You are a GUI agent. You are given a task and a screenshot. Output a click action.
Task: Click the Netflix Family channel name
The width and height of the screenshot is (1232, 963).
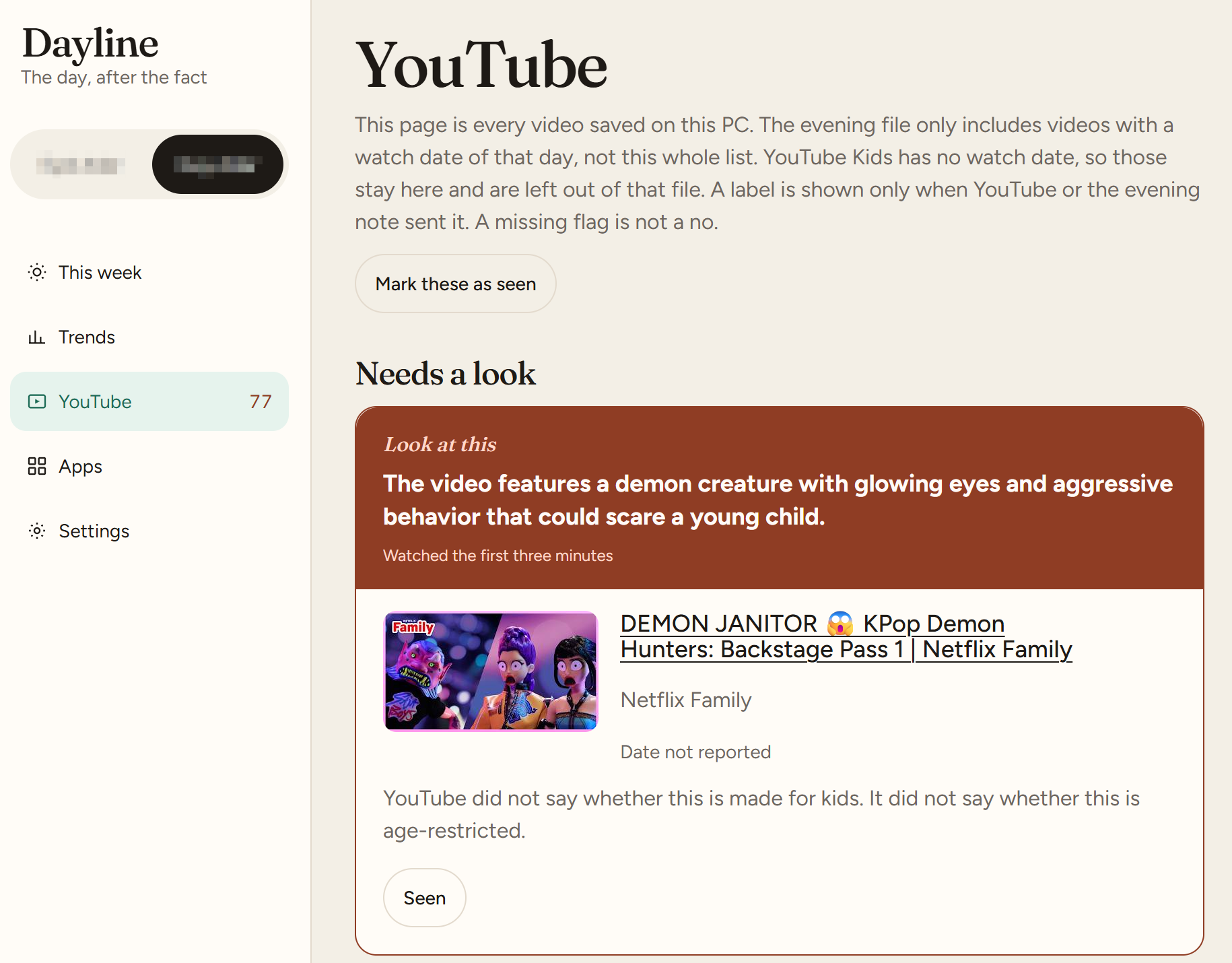pos(686,700)
